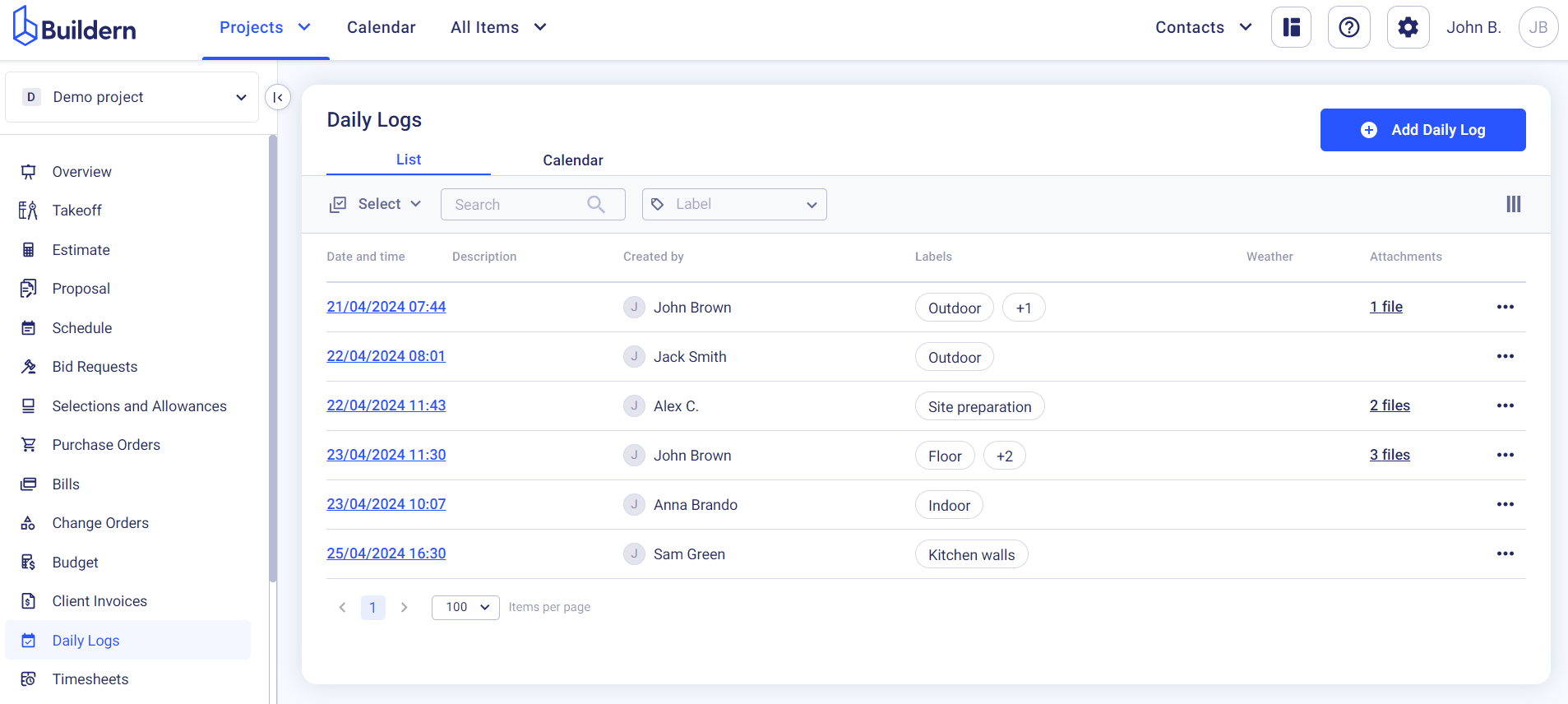1568x704 pixels.
Task: Open Calendar in the top navigation
Action: click(x=381, y=27)
